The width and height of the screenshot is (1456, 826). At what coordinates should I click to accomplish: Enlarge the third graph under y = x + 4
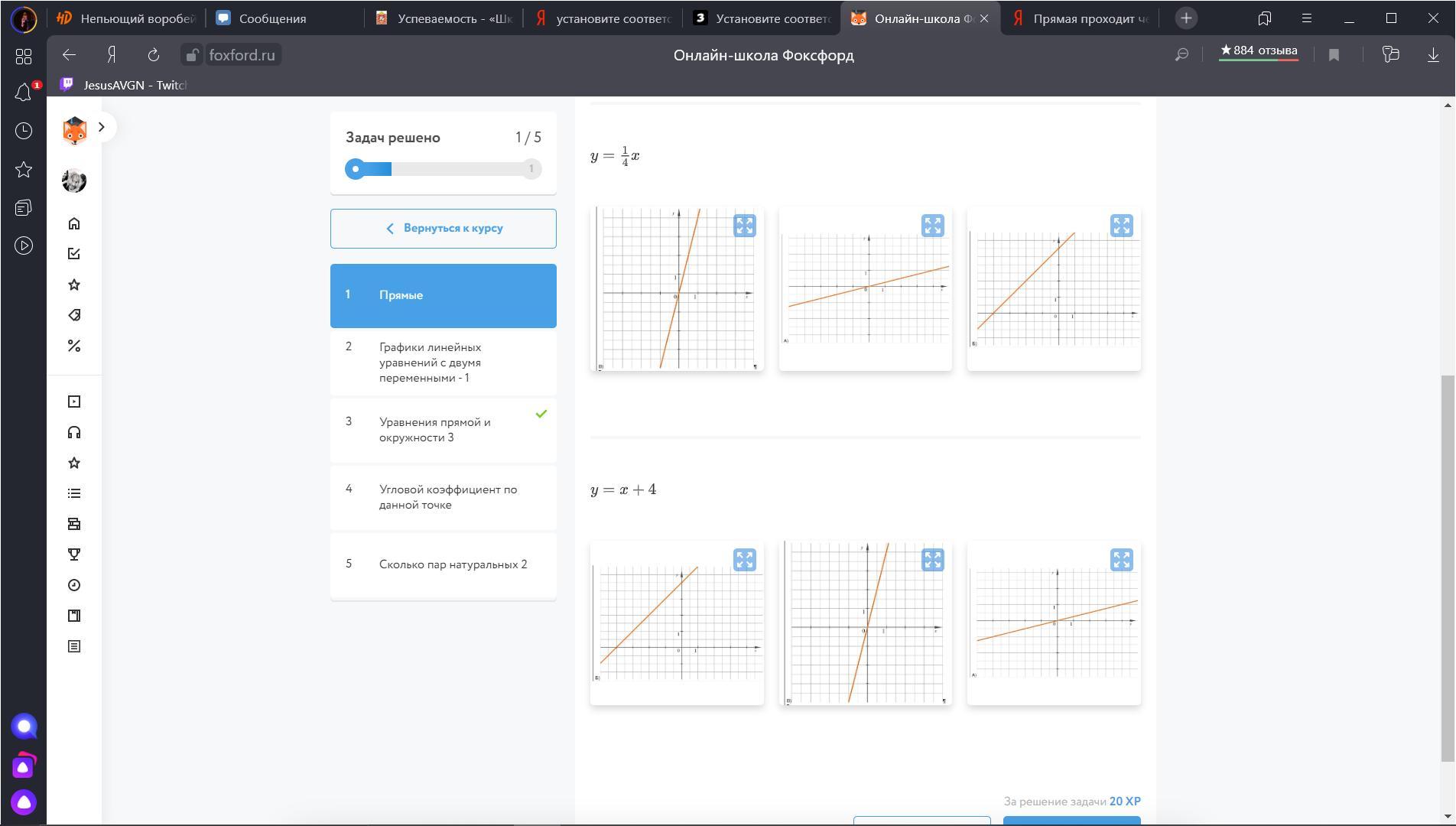(x=1121, y=560)
